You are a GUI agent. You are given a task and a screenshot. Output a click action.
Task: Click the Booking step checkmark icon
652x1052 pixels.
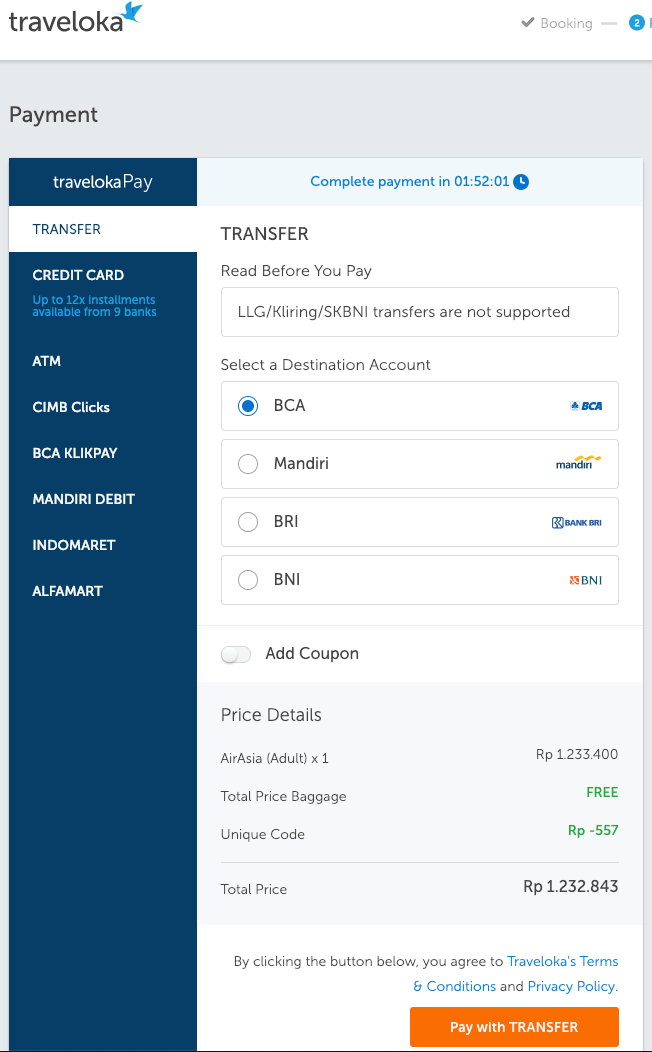[525, 22]
